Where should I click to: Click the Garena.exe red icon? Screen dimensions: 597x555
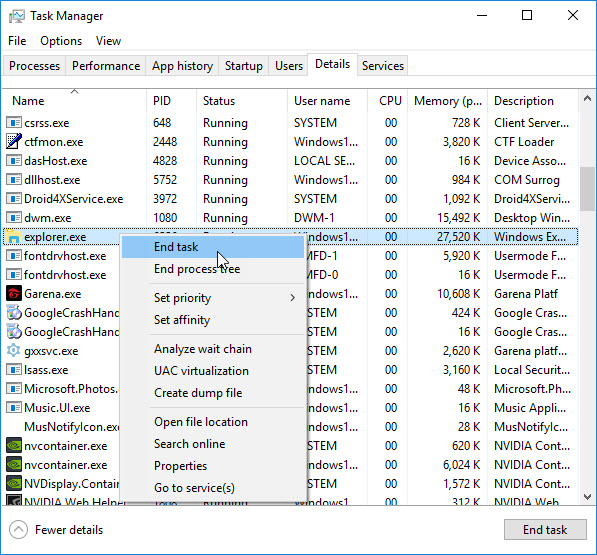pyautogui.click(x=14, y=293)
